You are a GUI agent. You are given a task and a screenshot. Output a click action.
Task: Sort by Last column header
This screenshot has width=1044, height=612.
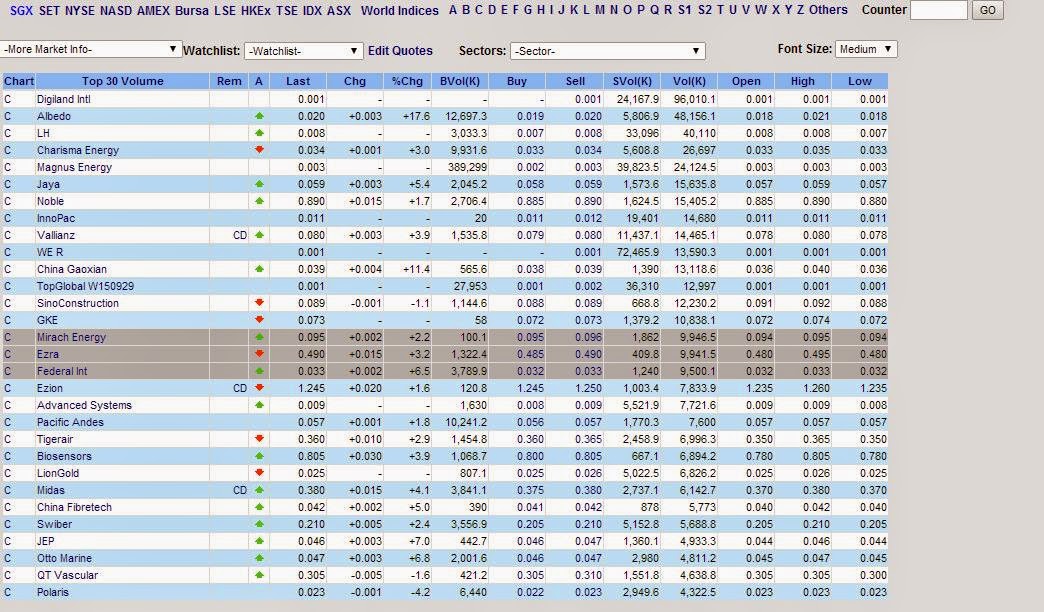point(298,81)
